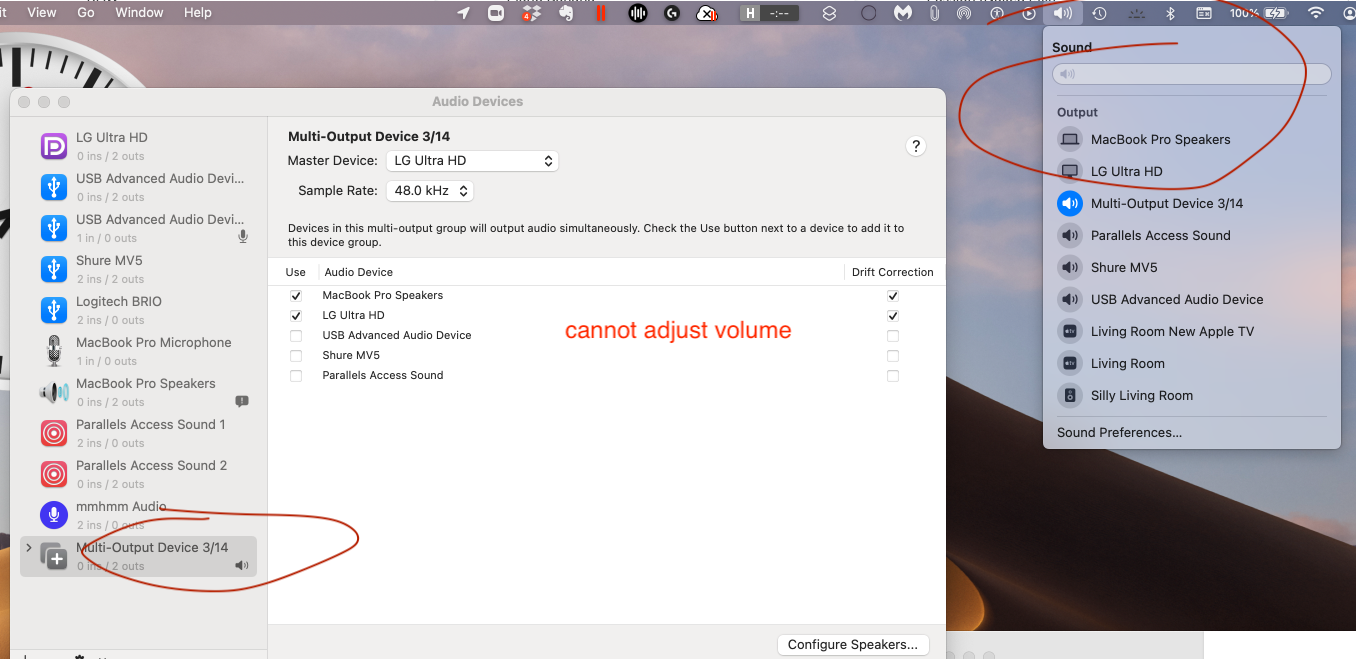Select USB Advanced Audio Device with 1 in
1356x659 pixels.
coord(138,228)
